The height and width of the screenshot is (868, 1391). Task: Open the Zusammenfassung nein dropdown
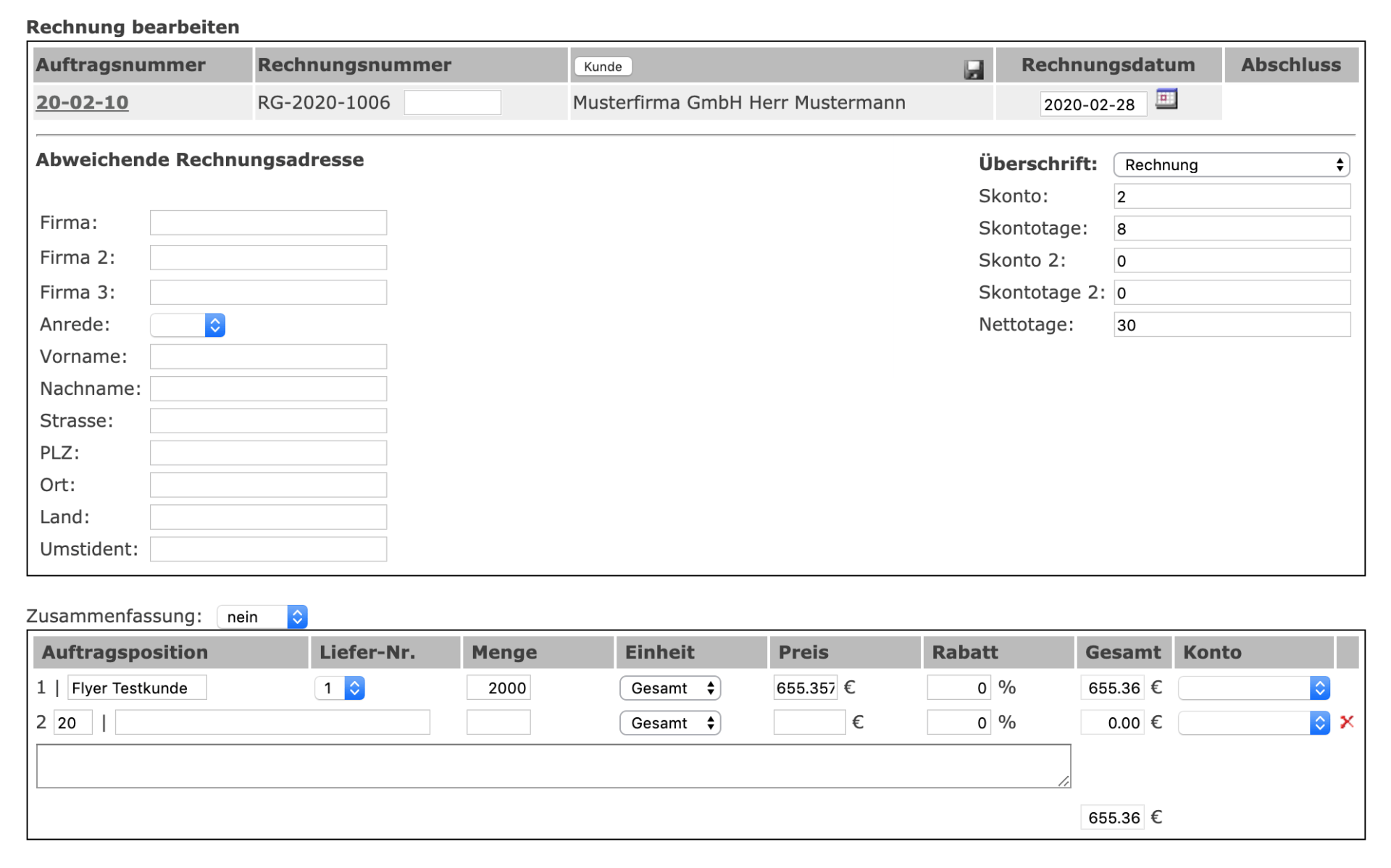click(x=262, y=617)
